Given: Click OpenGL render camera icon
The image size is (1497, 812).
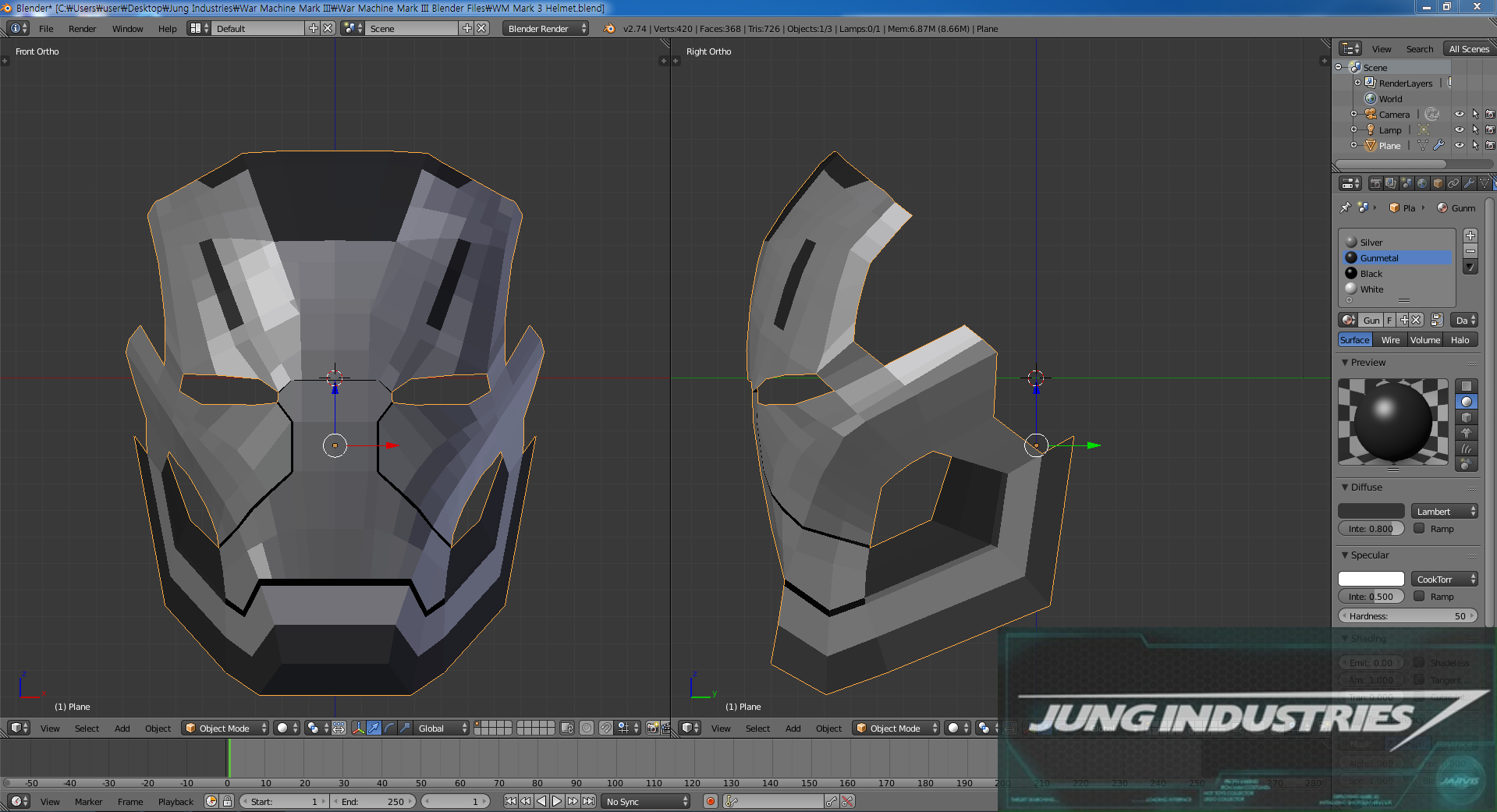Looking at the screenshot, I should point(652,728).
